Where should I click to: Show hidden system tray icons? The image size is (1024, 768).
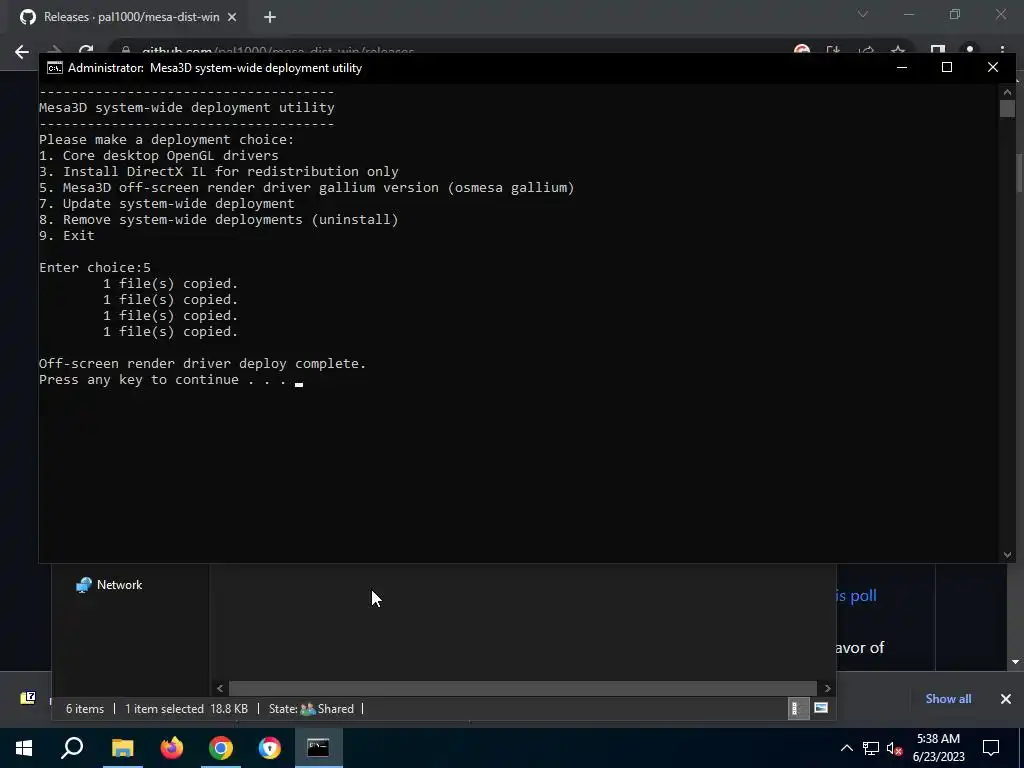click(846, 748)
